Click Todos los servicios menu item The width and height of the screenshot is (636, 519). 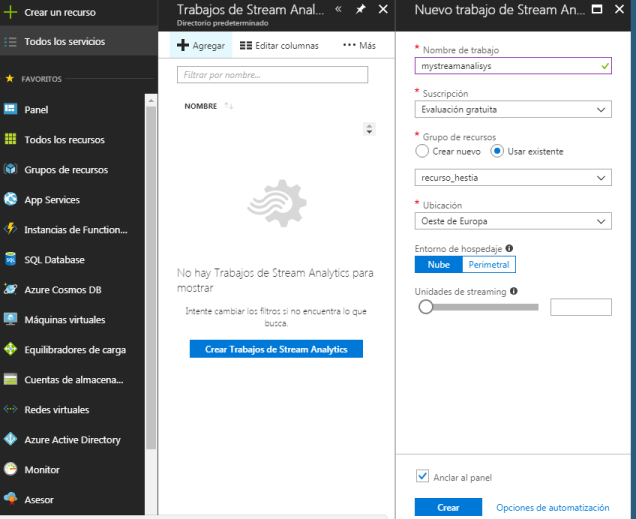64,42
